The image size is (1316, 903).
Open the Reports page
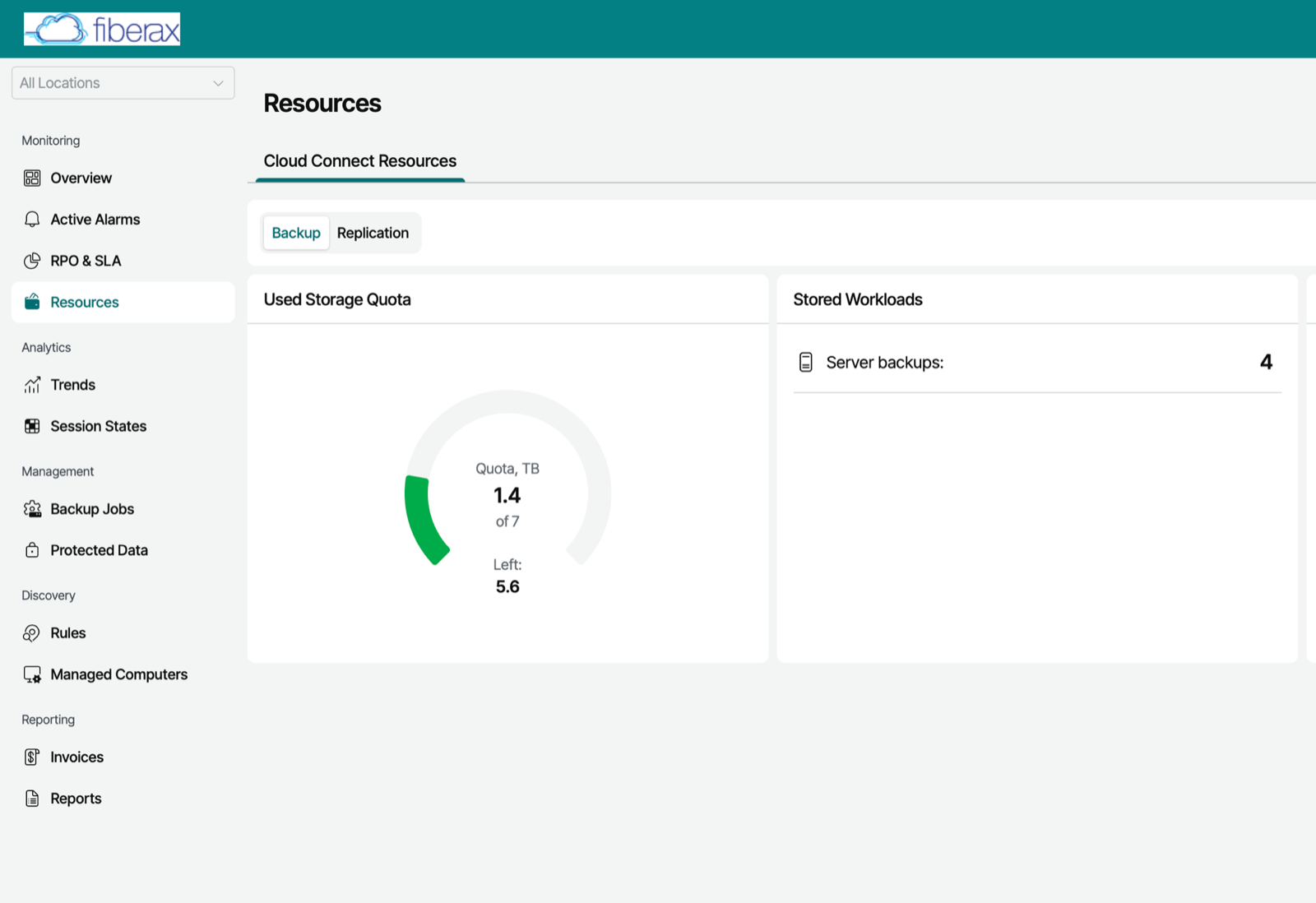(123, 799)
